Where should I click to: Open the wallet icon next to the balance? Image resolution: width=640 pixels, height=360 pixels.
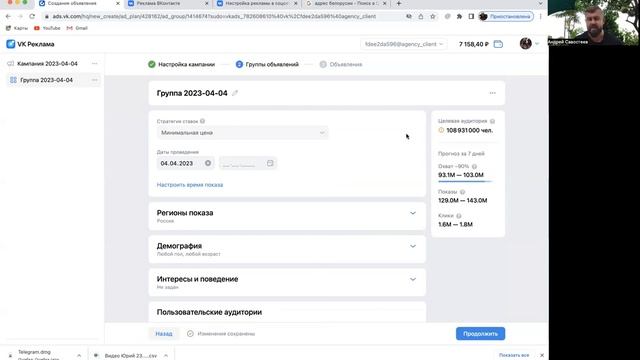498,44
